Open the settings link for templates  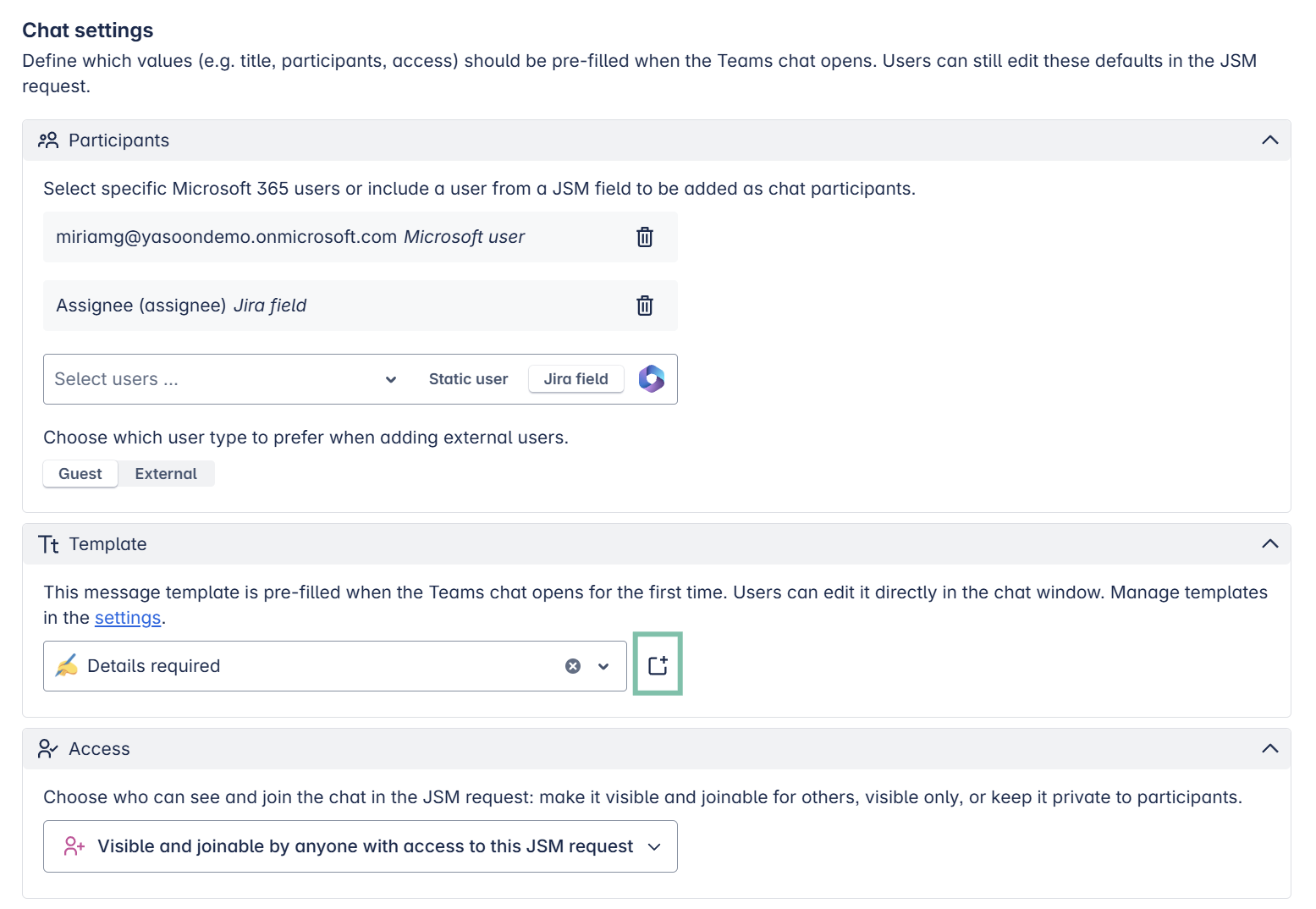tap(128, 618)
